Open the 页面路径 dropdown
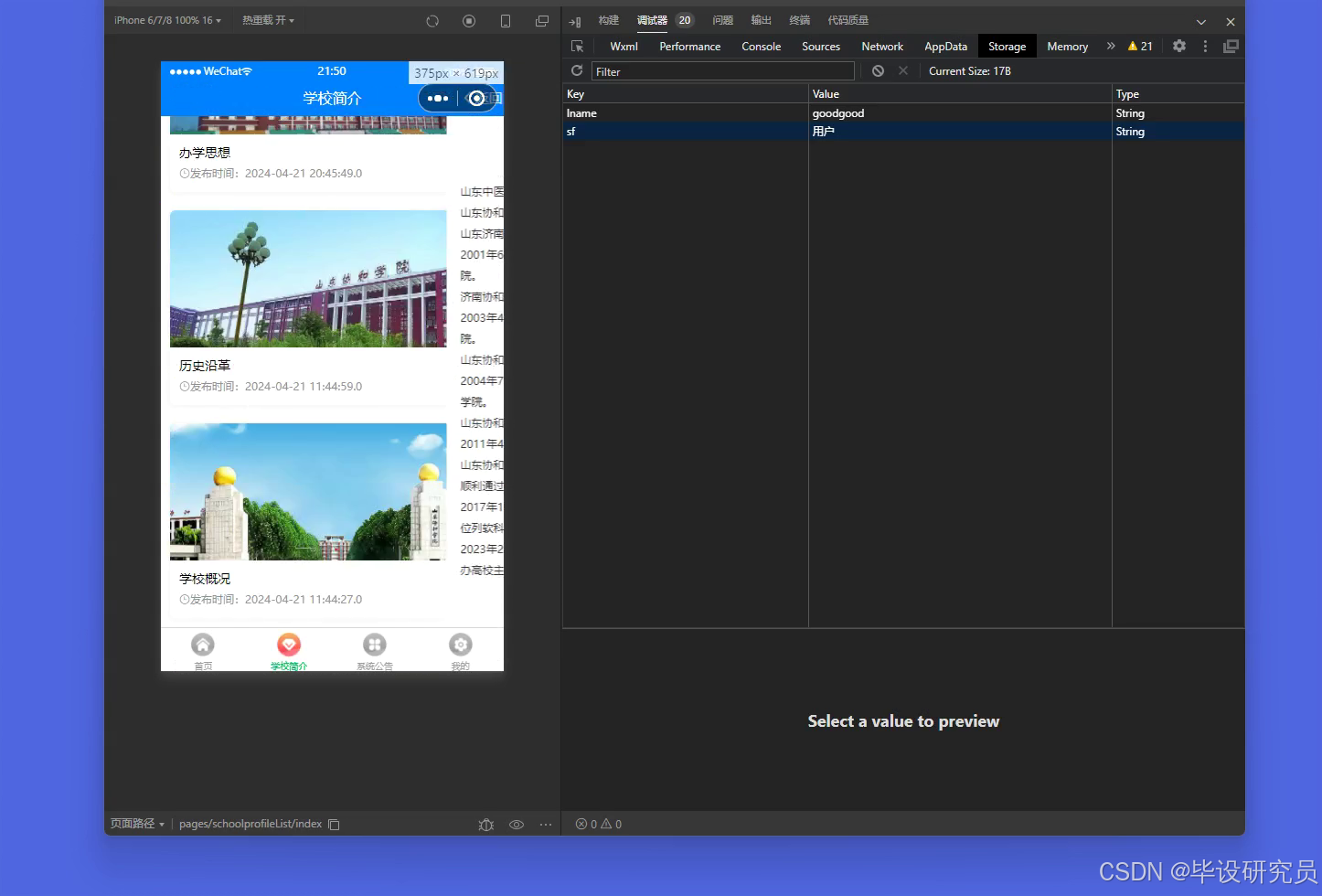The width and height of the screenshot is (1322, 896). tap(137, 824)
